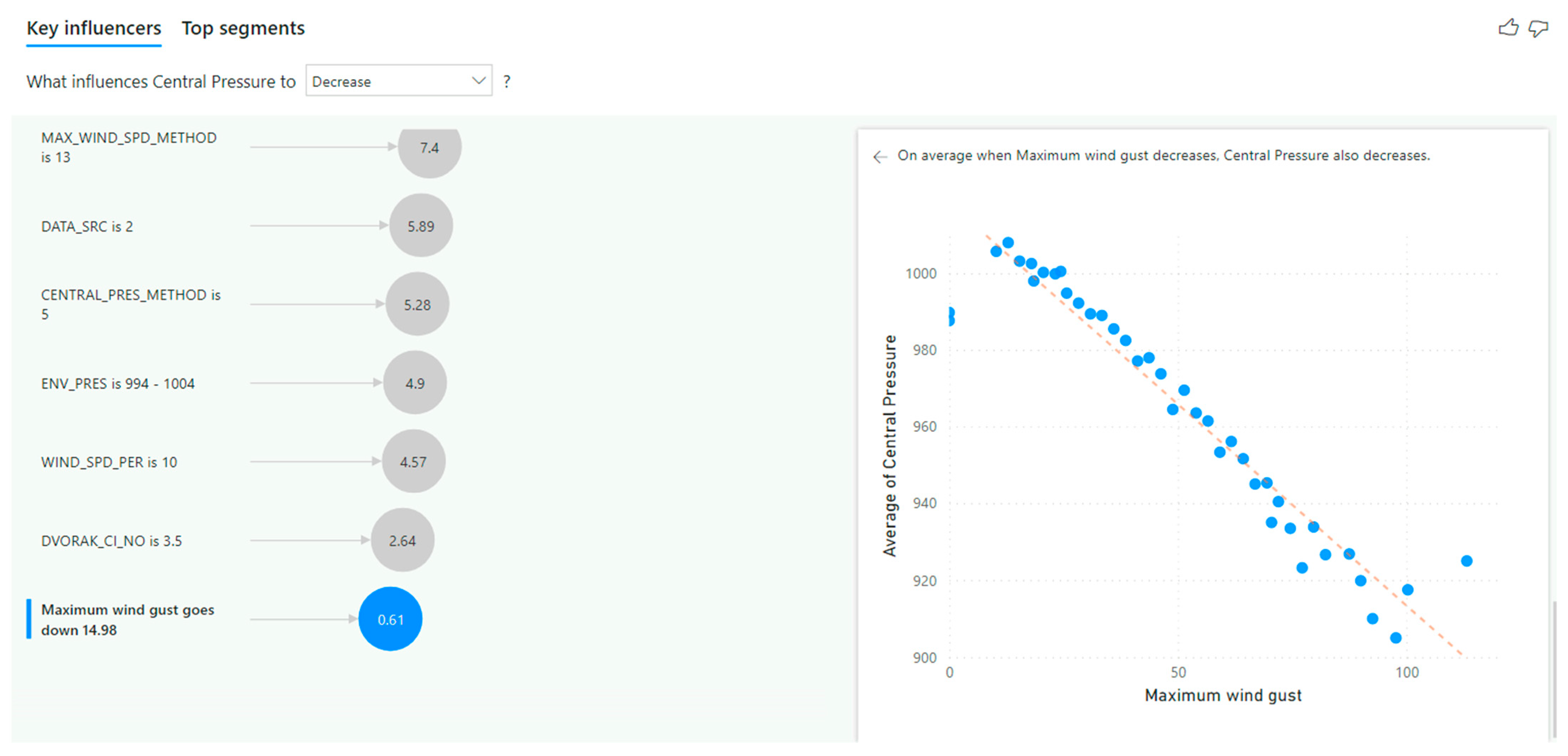Click the outlier data point beyond 100 wind gust
1568x756 pixels.
click(x=1466, y=561)
